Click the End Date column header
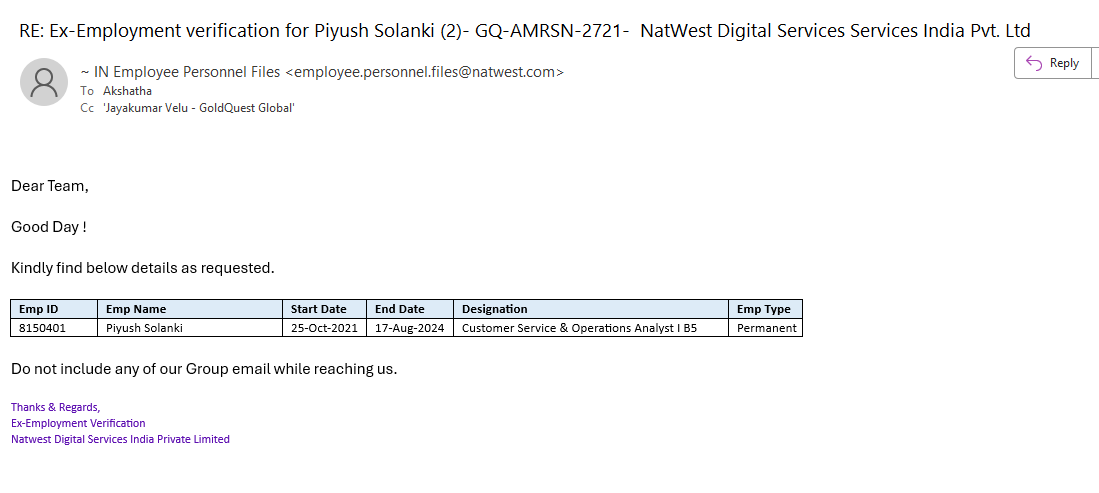The image size is (1099, 493). (399, 309)
